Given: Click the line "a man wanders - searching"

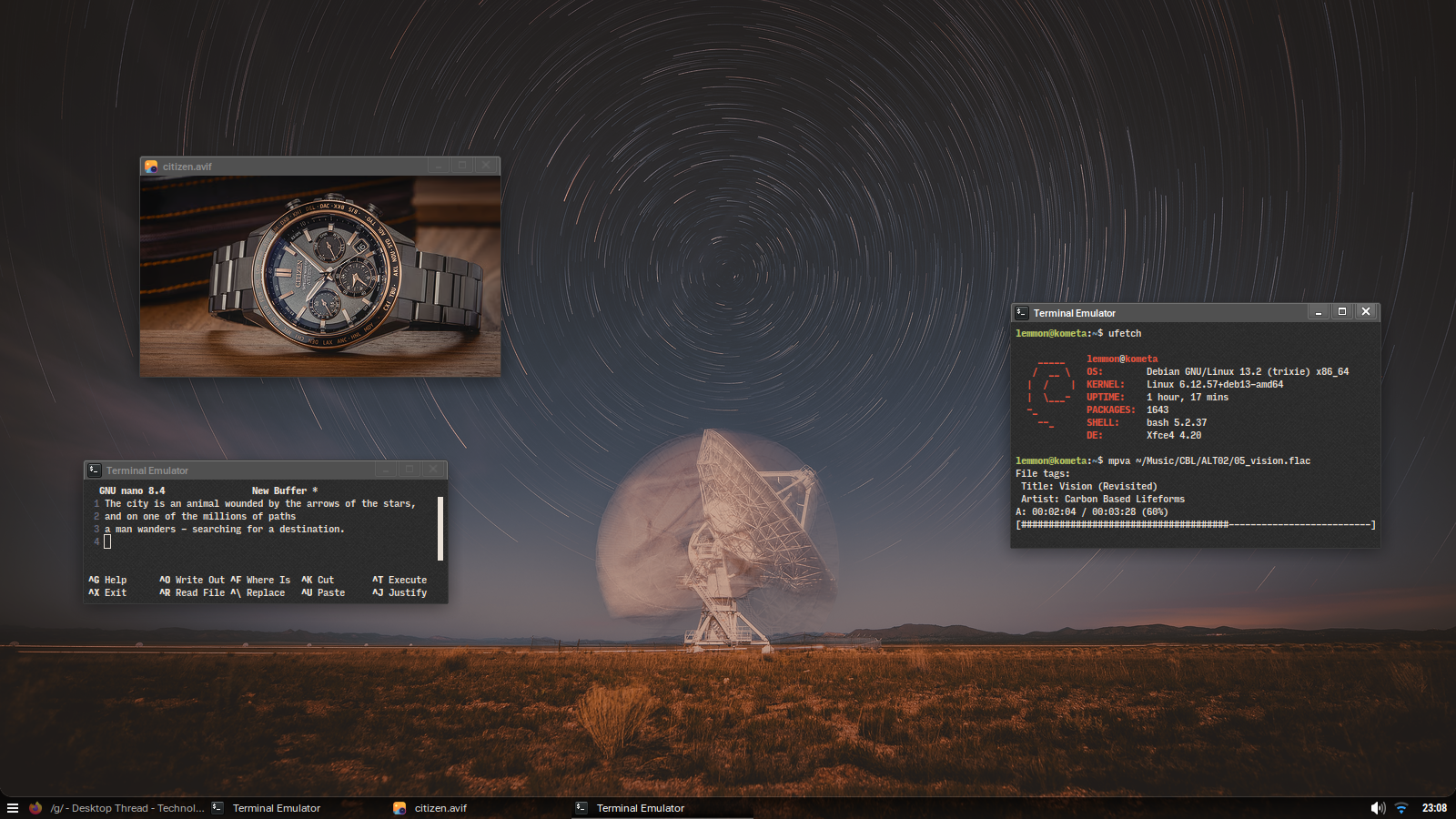Looking at the screenshot, I should (x=225, y=529).
